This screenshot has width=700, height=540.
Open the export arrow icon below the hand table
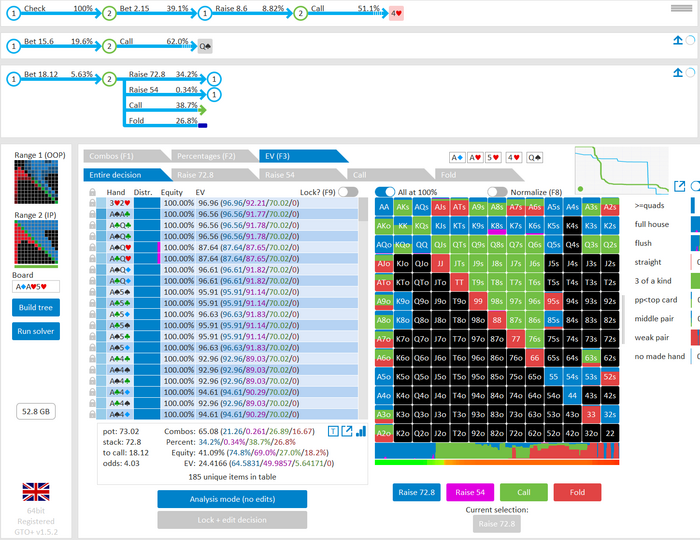(x=346, y=430)
